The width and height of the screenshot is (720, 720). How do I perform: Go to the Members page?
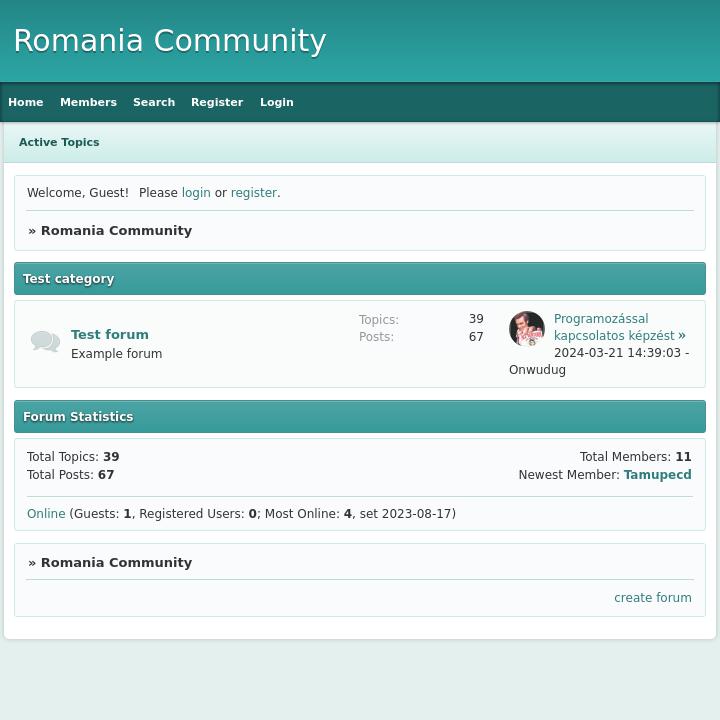88,102
